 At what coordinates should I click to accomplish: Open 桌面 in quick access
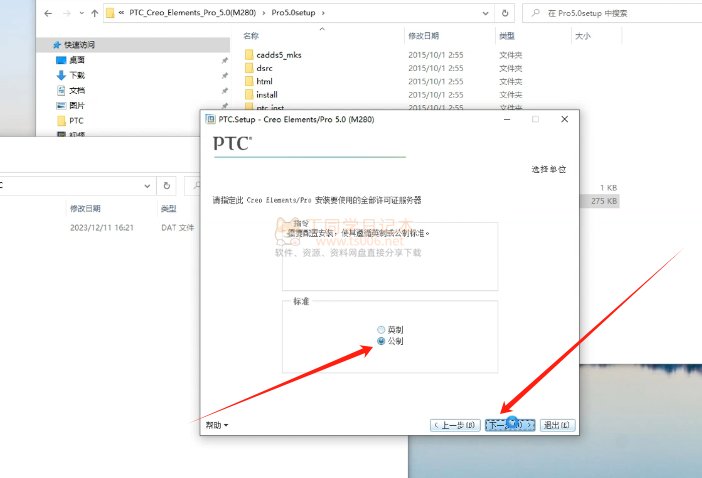point(77,60)
